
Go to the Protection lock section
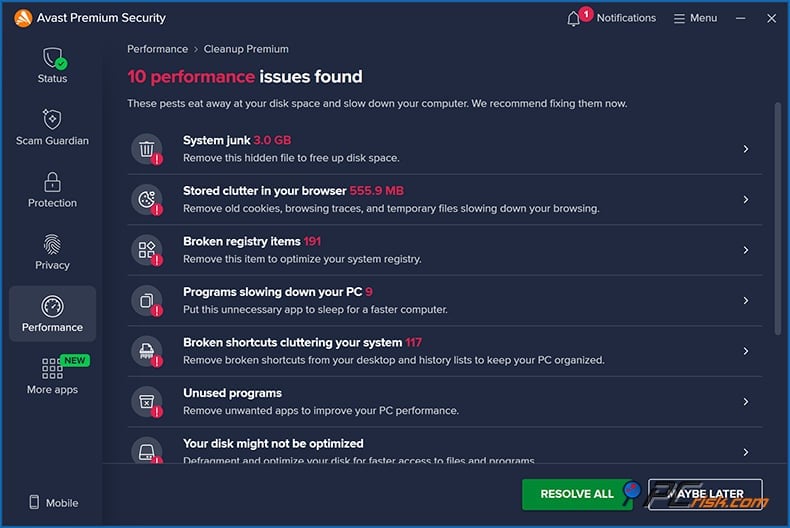(x=52, y=190)
